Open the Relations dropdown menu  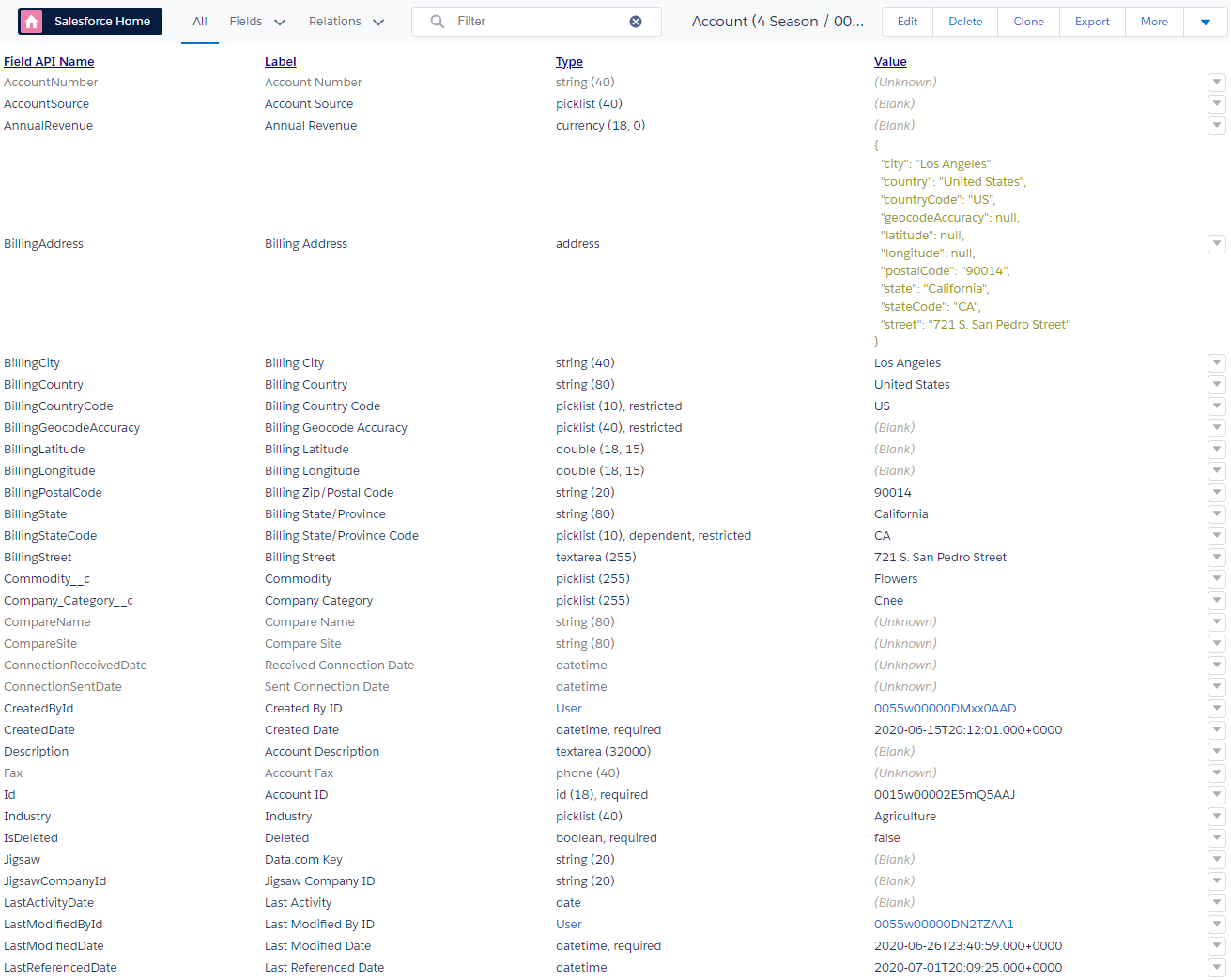point(346,22)
